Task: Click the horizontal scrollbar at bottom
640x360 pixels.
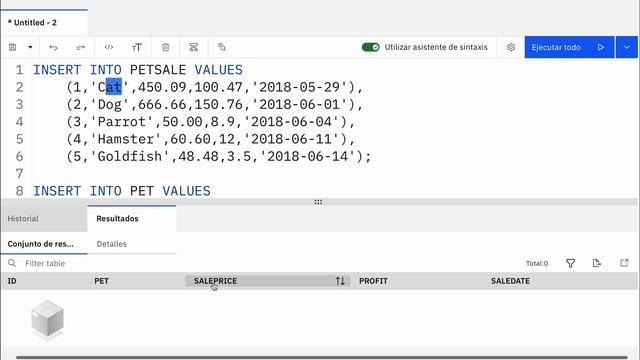Action: tap(321, 358)
